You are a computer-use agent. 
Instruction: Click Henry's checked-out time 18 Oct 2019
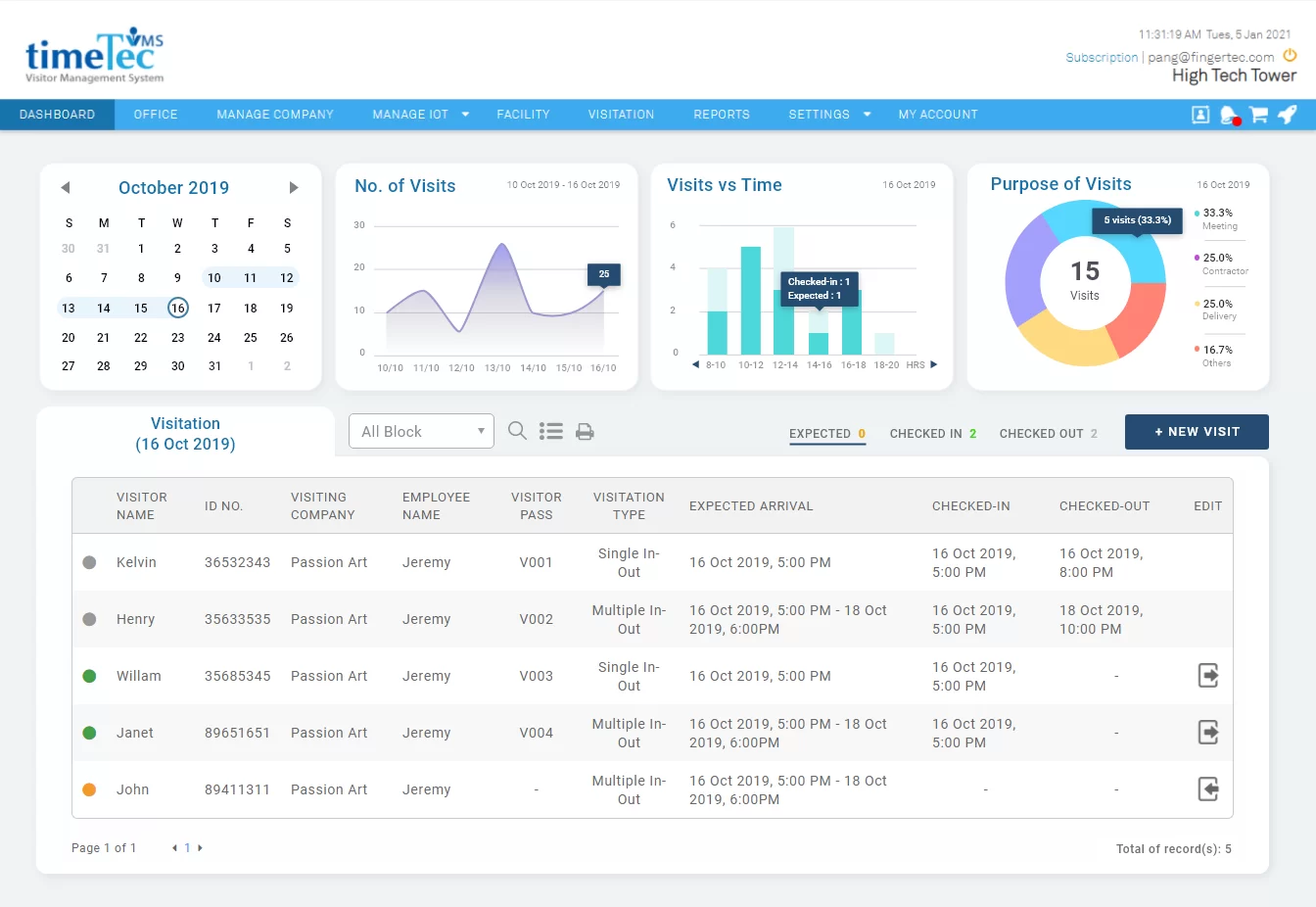click(x=1102, y=619)
